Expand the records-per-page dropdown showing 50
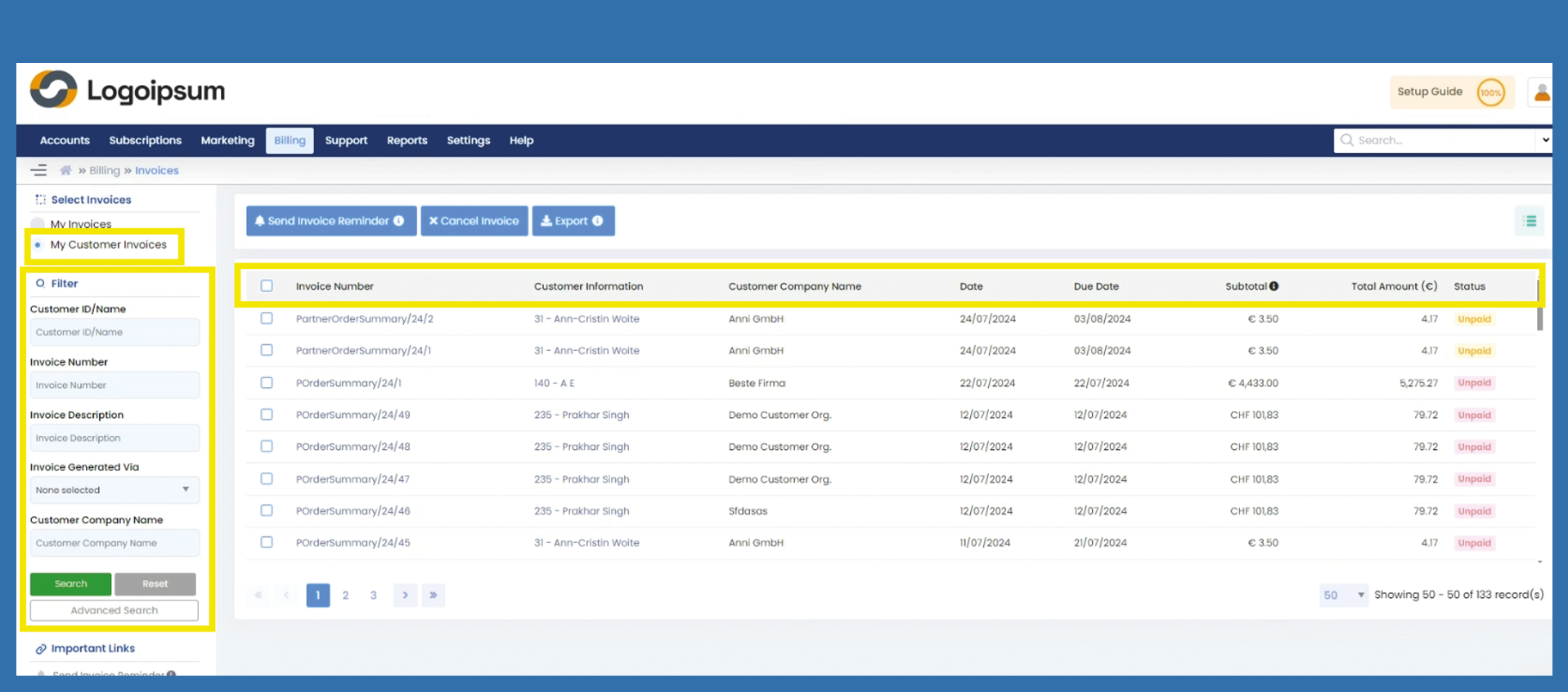The image size is (1568, 692). coord(1343,595)
